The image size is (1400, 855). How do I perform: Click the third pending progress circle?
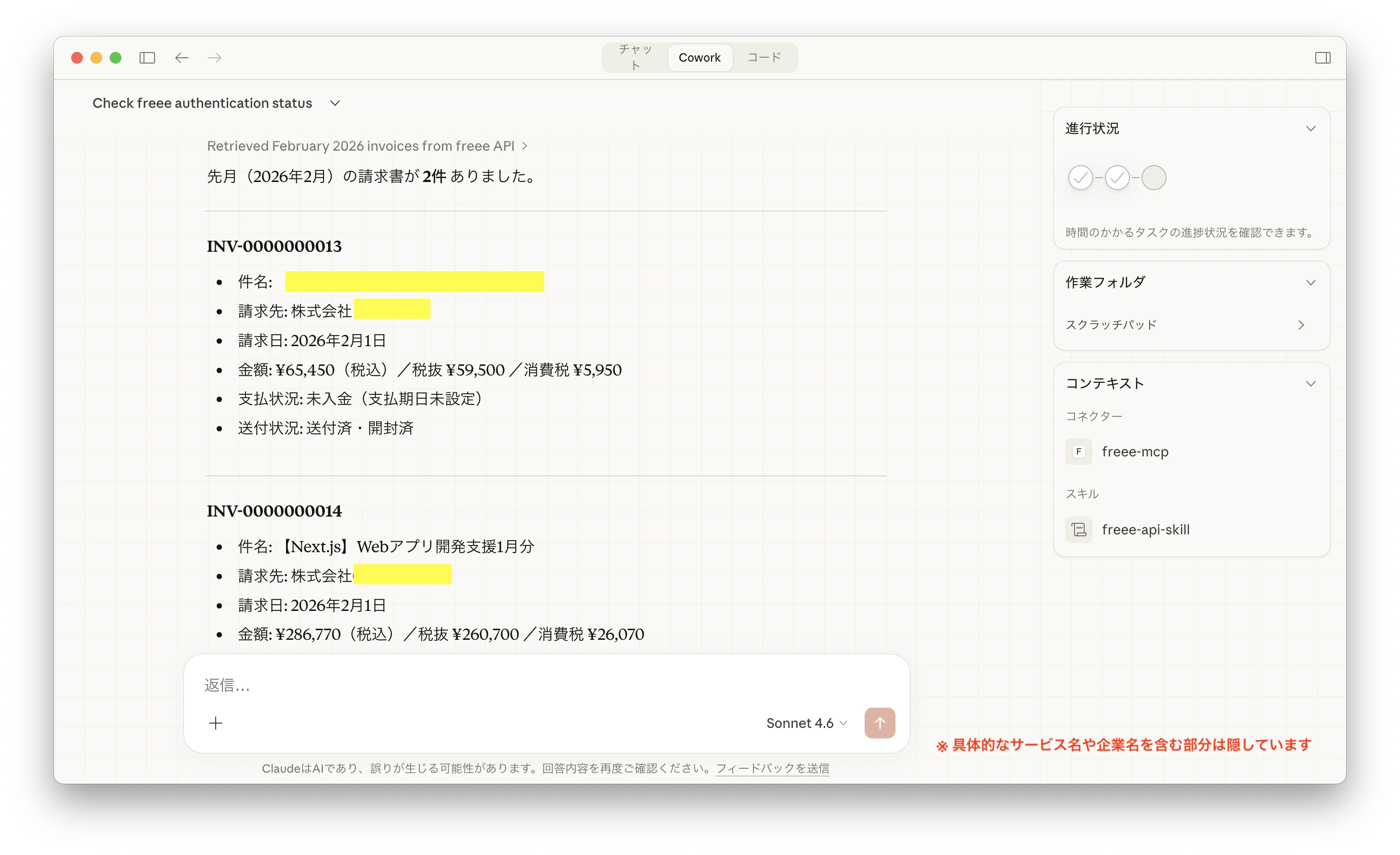pyautogui.click(x=1154, y=178)
